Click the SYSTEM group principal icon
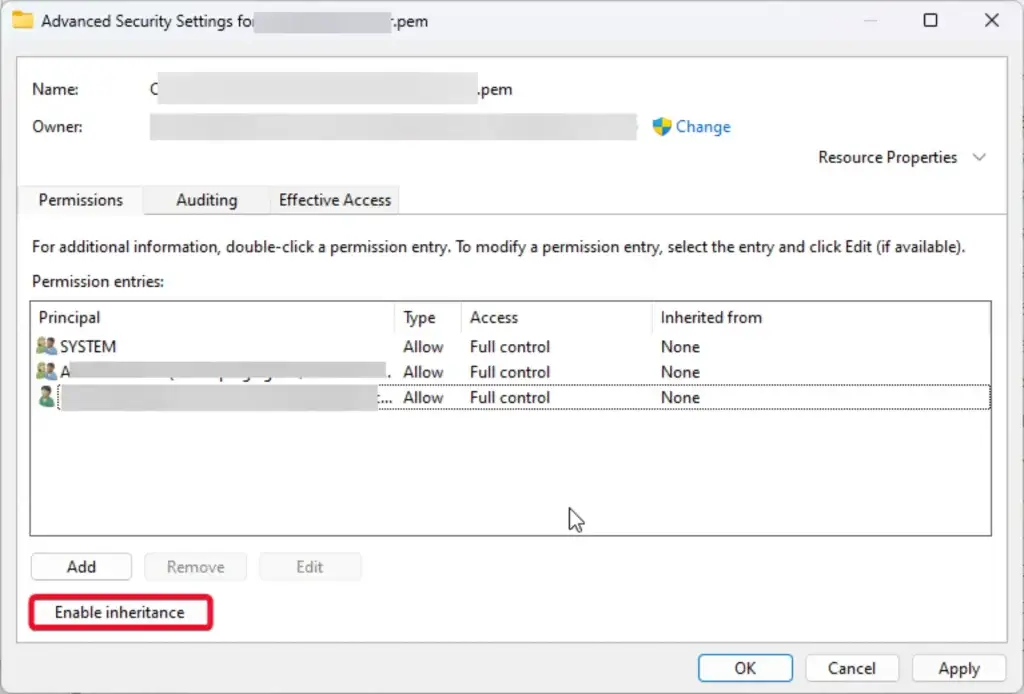The image size is (1024, 694). pos(46,347)
